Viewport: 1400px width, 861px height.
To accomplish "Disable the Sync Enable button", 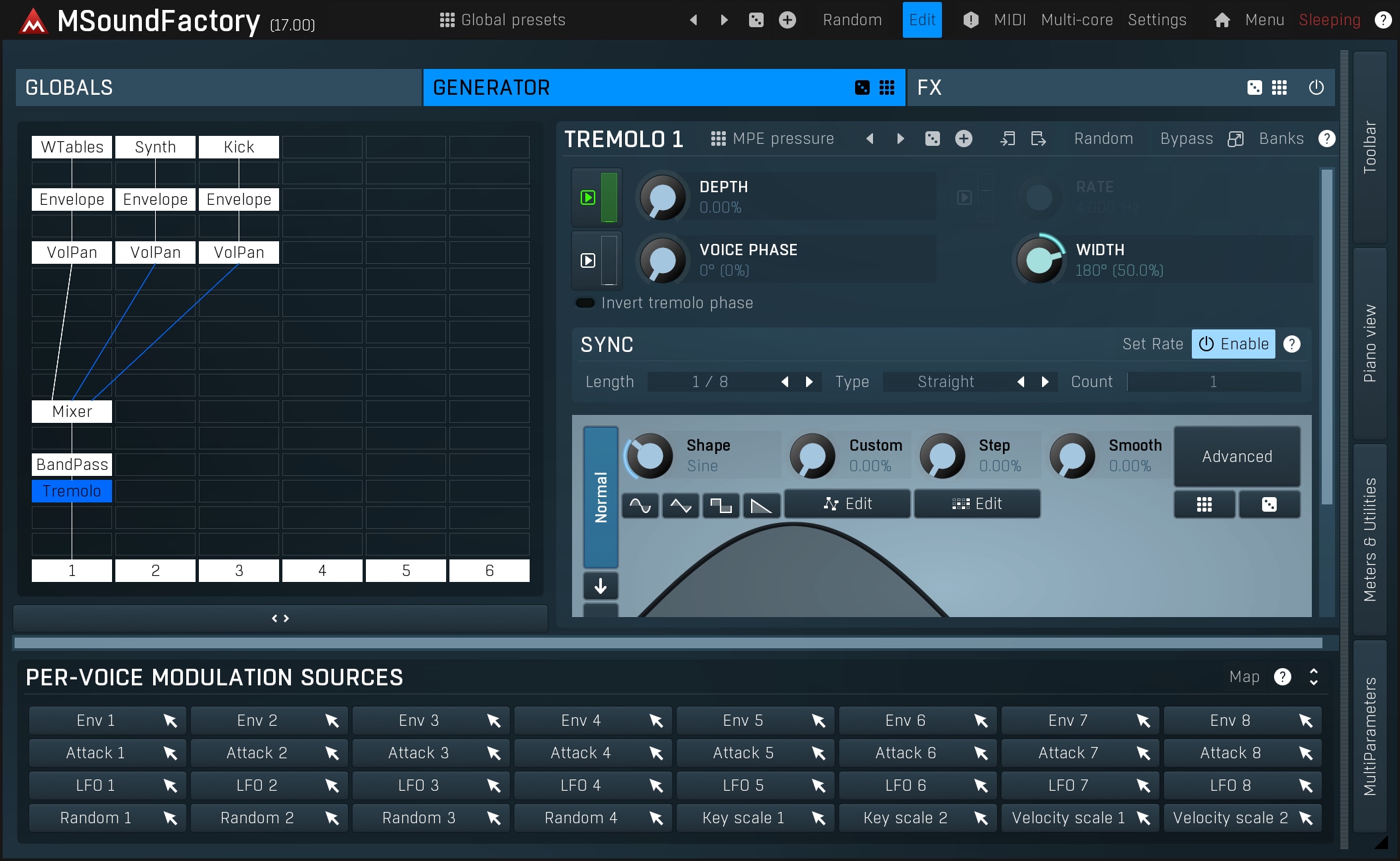I will coord(1233,344).
